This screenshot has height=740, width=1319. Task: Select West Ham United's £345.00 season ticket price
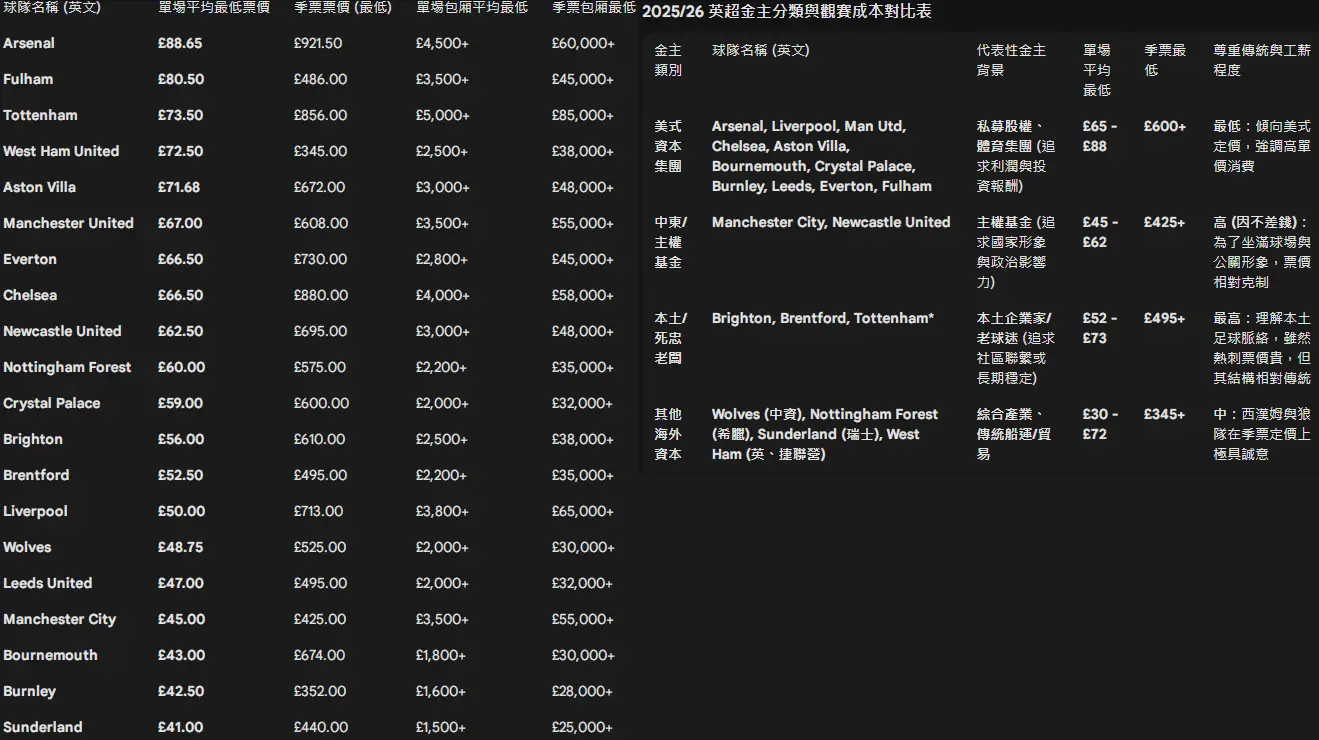pyautogui.click(x=320, y=151)
